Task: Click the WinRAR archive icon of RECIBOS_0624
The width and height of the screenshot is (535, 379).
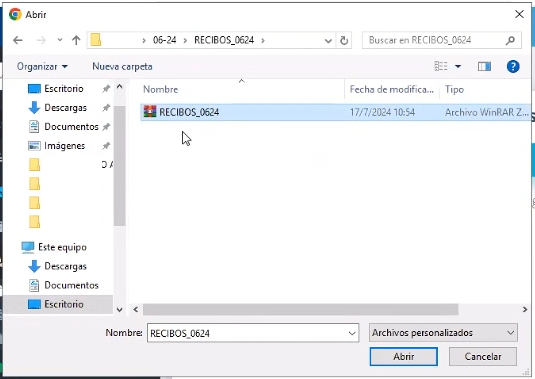Action: [x=150, y=112]
